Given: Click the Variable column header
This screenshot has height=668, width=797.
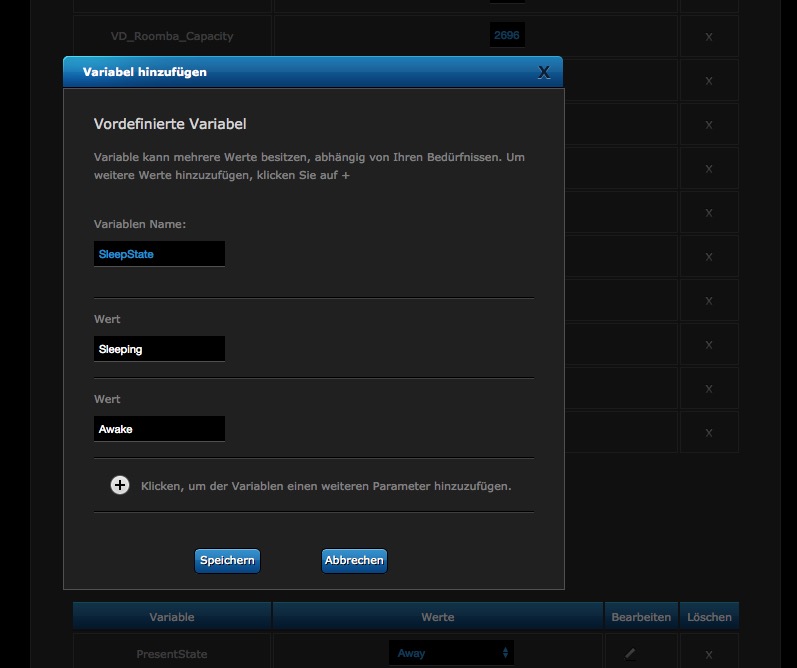Looking at the screenshot, I should (x=172, y=617).
